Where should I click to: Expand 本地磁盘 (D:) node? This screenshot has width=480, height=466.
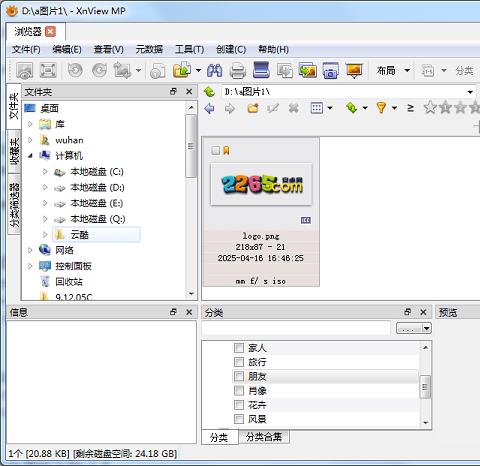pyautogui.click(x=45, y=187)
